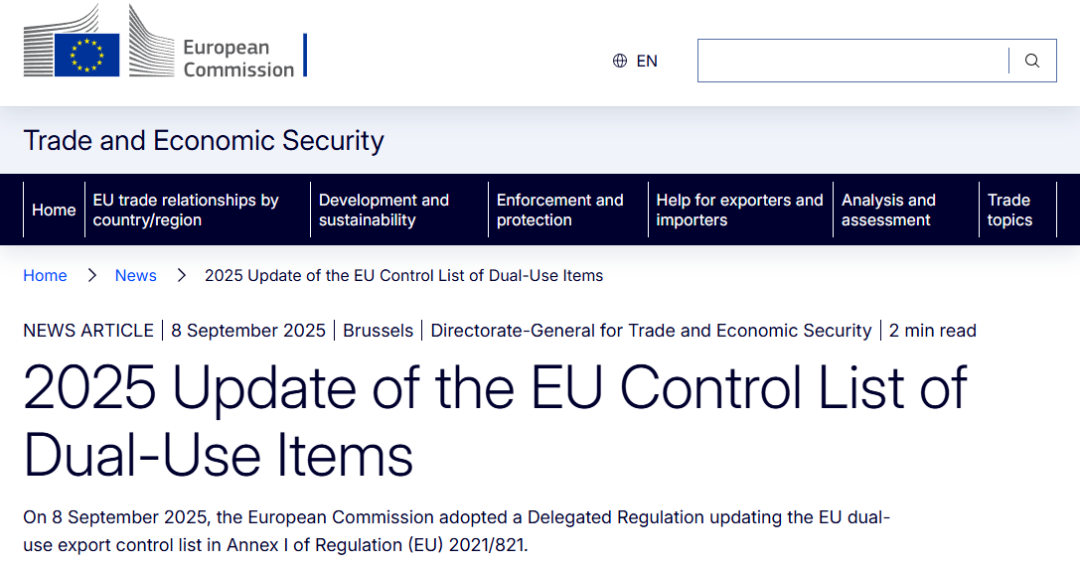Select Home in the dark navigation bar
1080x566 pixels.
(54, 210)
